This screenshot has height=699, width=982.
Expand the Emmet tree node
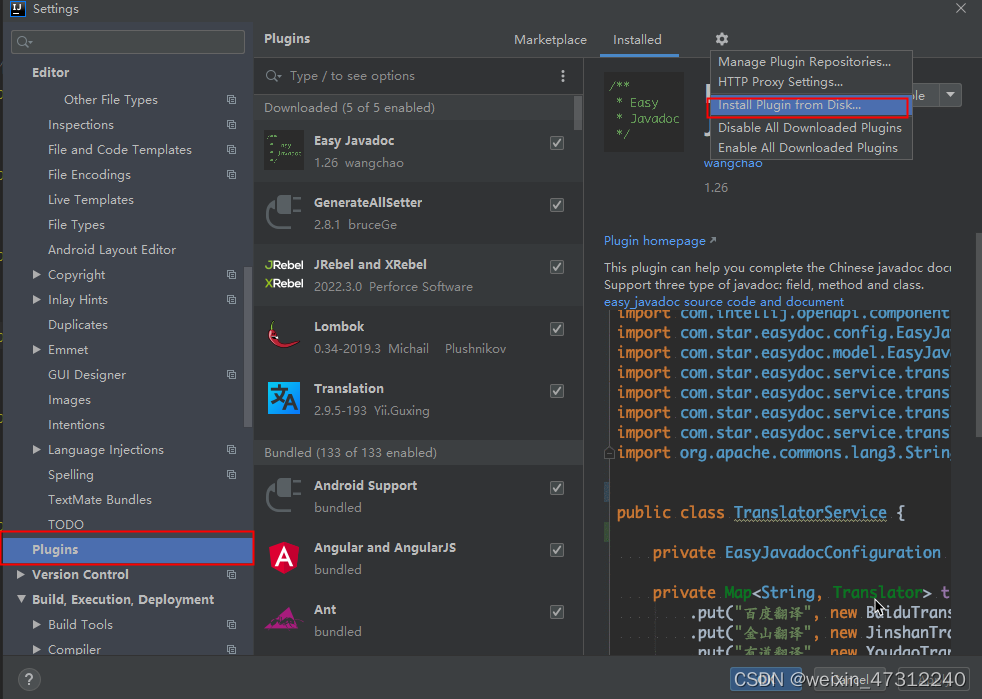point(36,350)
